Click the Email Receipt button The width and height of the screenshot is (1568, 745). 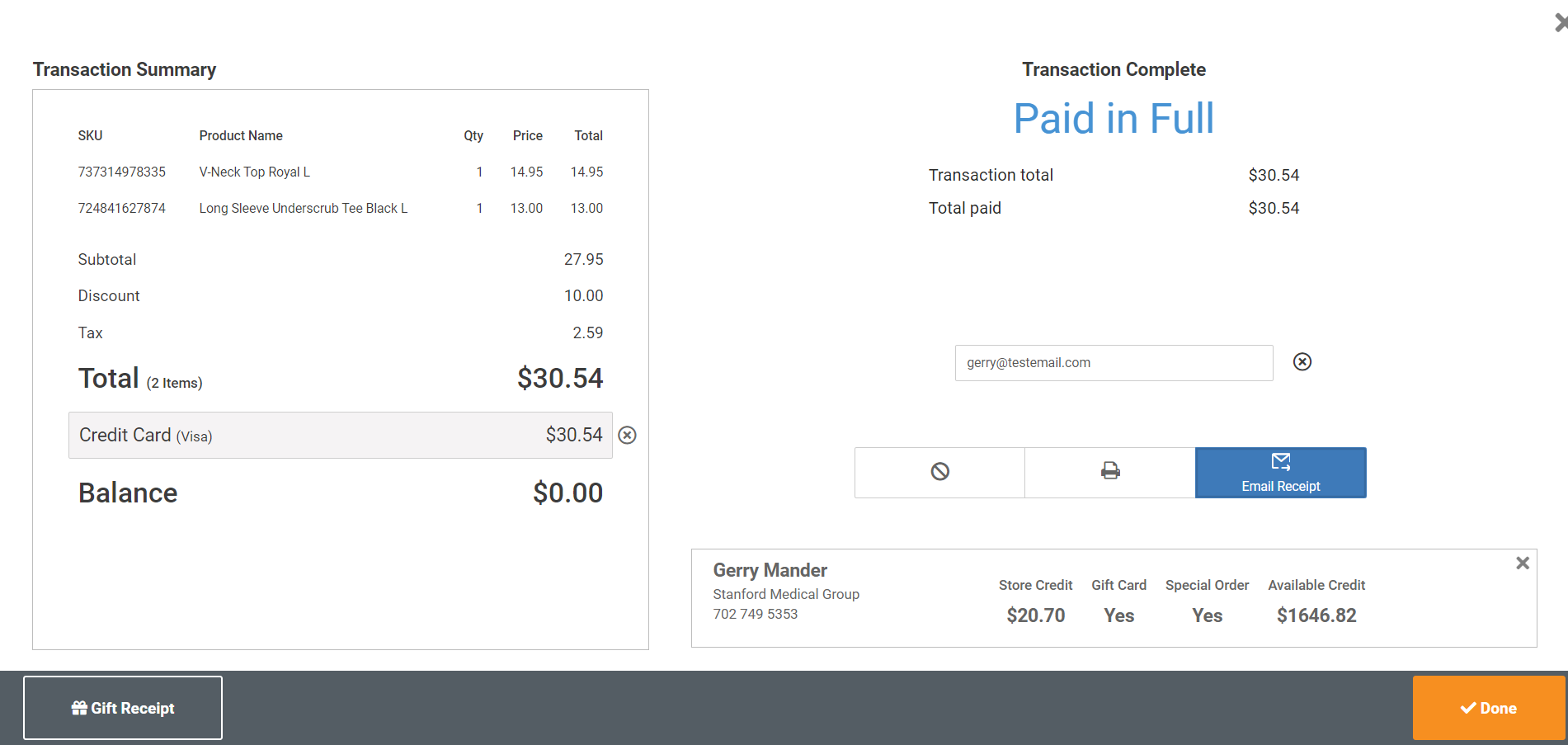(1280, 473)
